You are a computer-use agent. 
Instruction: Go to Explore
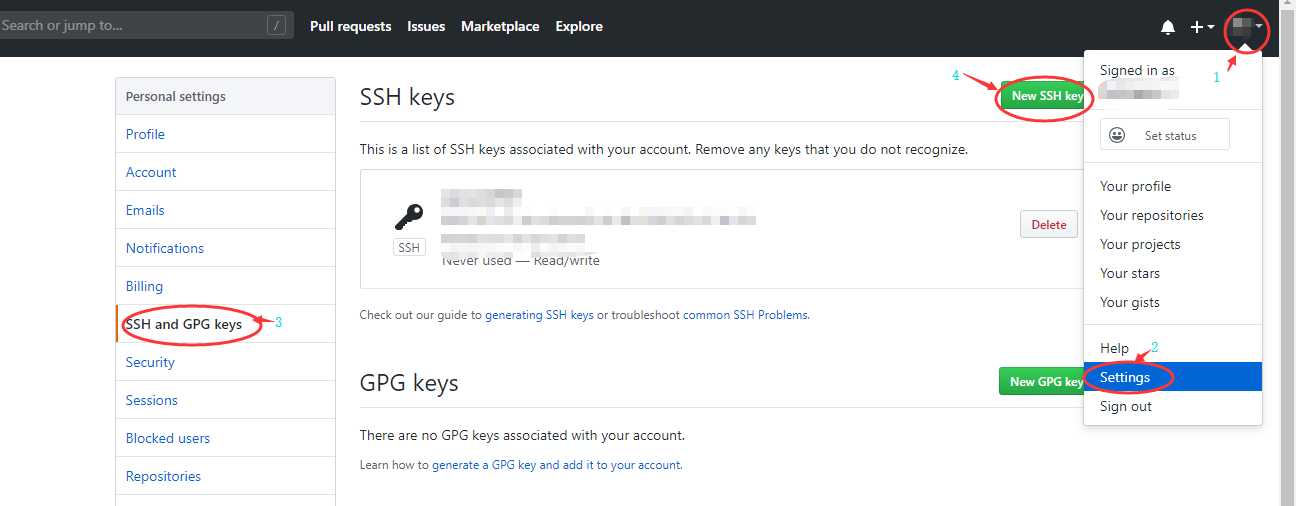[579, 27]
